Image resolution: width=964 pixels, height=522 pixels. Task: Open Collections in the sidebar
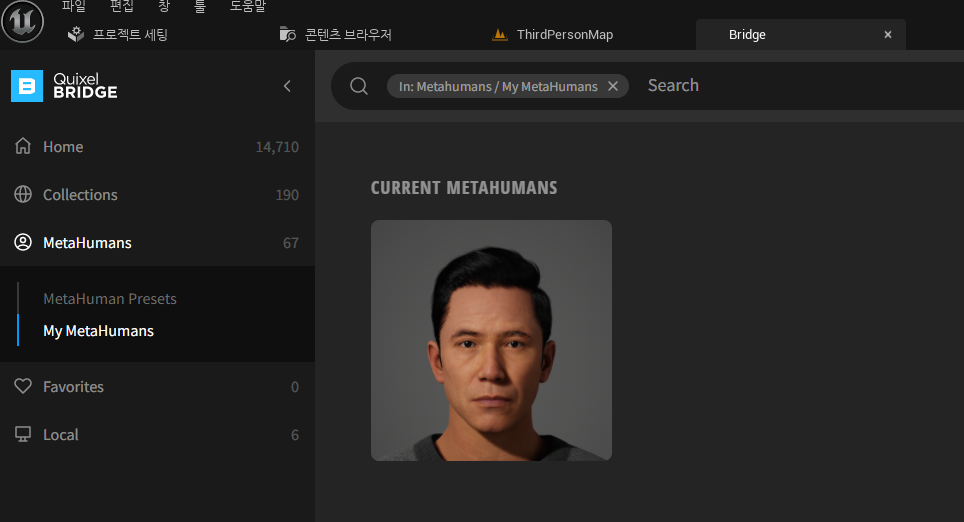[x=157, y=194]
